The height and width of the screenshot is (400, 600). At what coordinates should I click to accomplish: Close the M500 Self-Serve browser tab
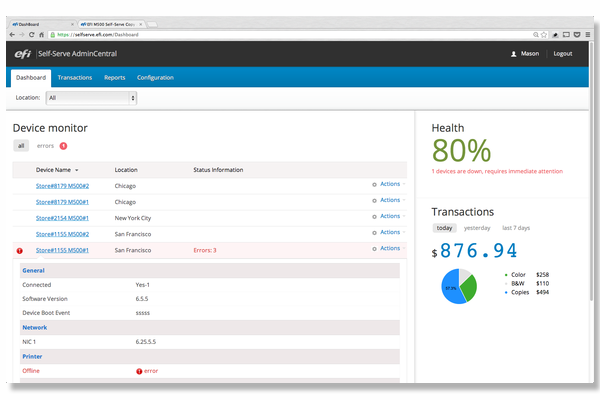pyautogui.click(x=140, y=24)
